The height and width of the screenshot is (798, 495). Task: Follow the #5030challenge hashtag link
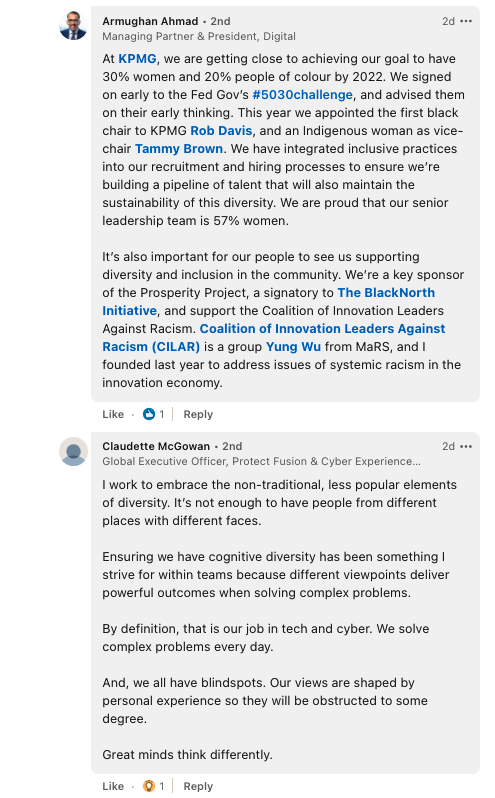[x=302, y=95]
